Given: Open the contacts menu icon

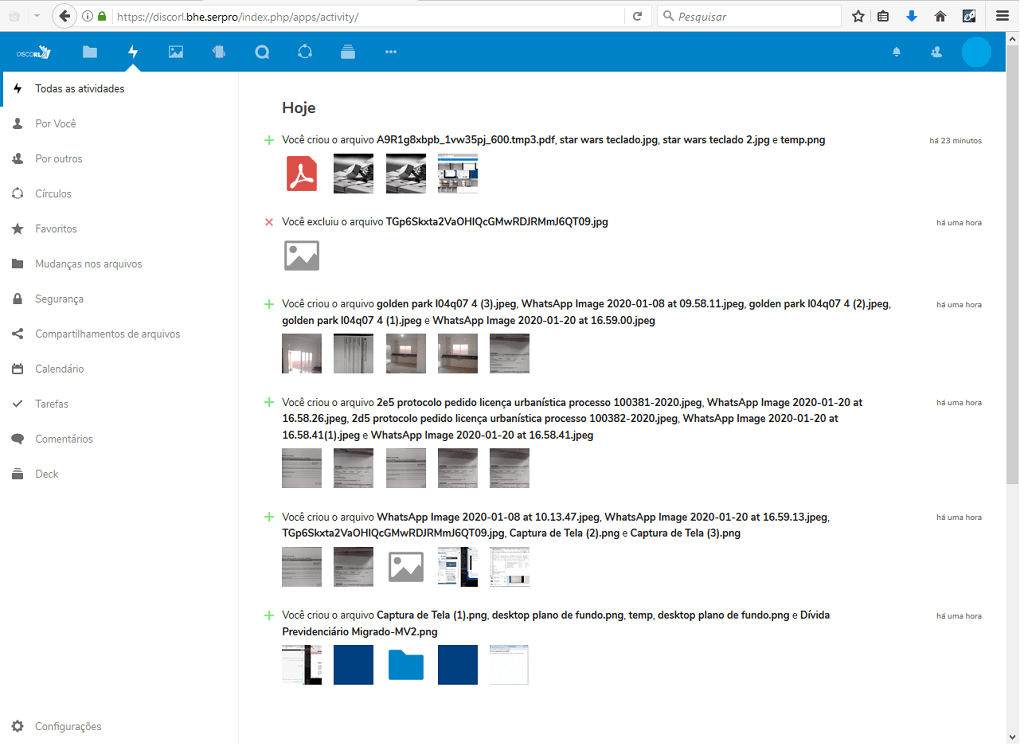Looking at the screenshot, I should coord(936,52).
